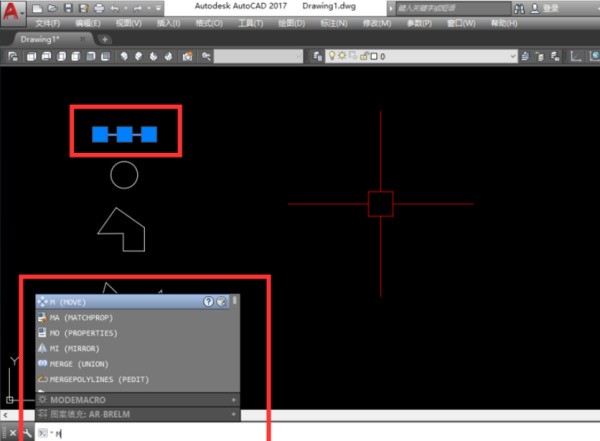
Task: Toggle the layer lightbulb on/off icon
Action: (333, 57)
